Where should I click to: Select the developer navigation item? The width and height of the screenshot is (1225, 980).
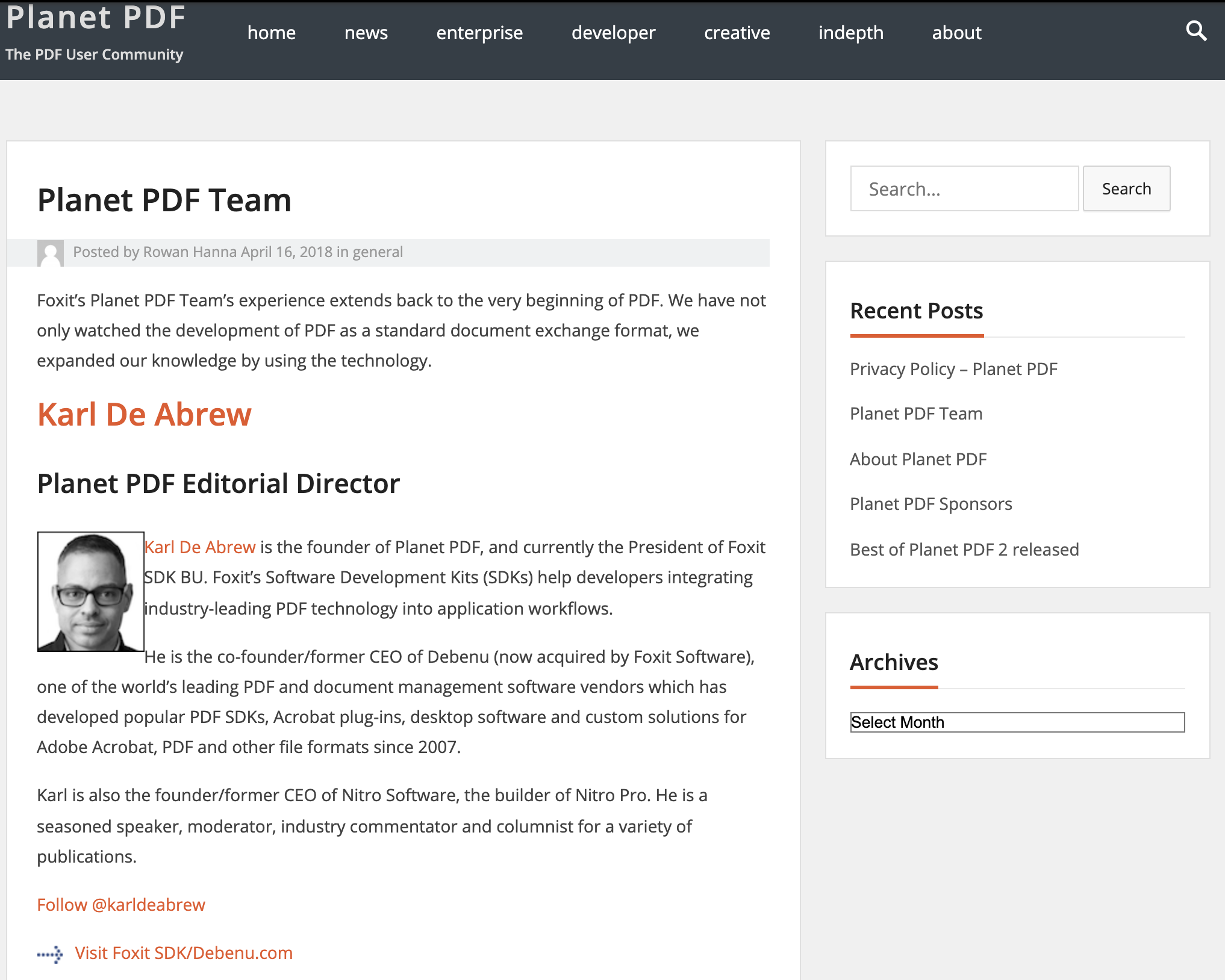[613, 33]
